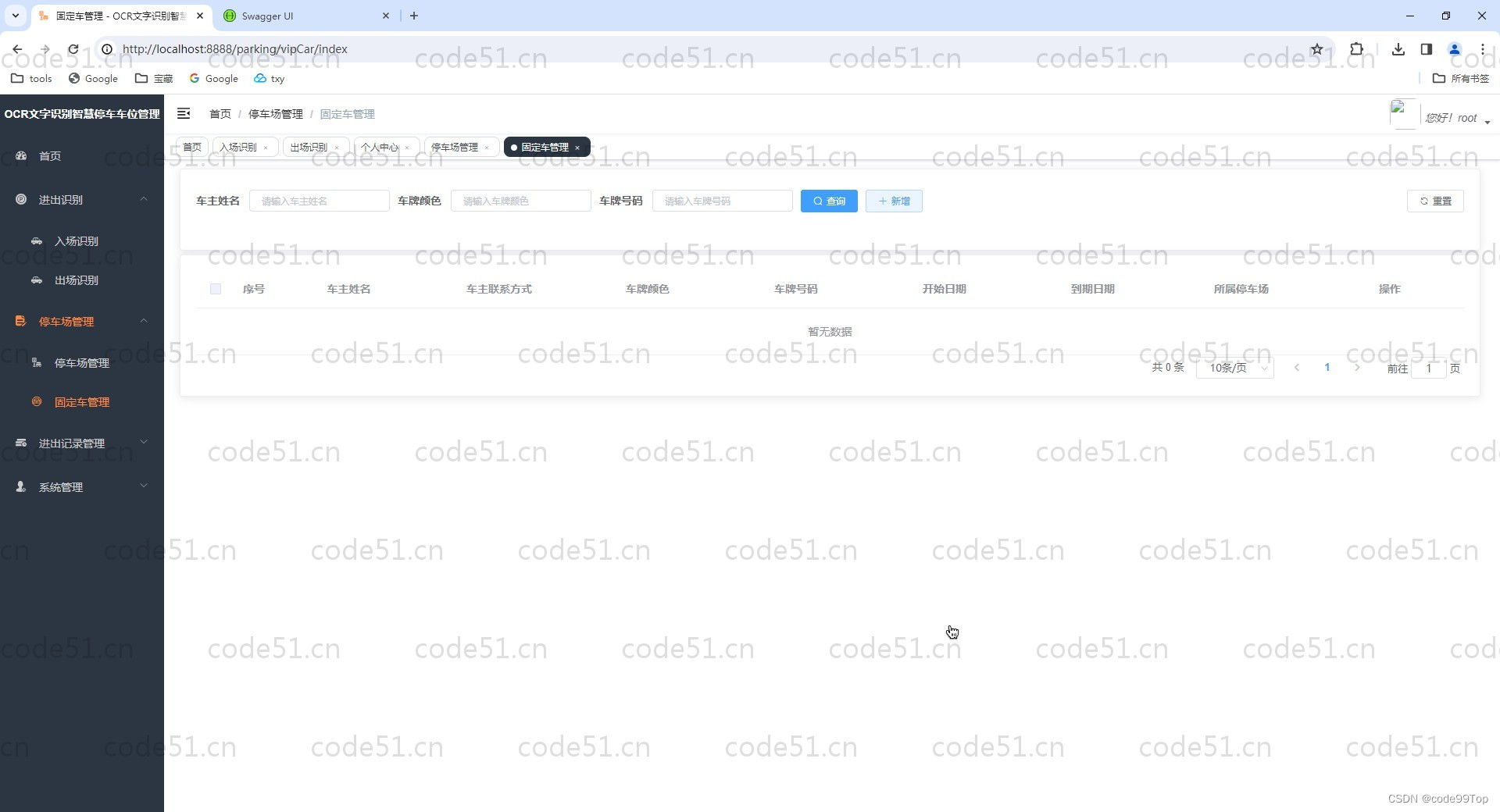Switch to the 入场识别 page tab
This screenshot has height=812, width=1500.
point(238,147)
